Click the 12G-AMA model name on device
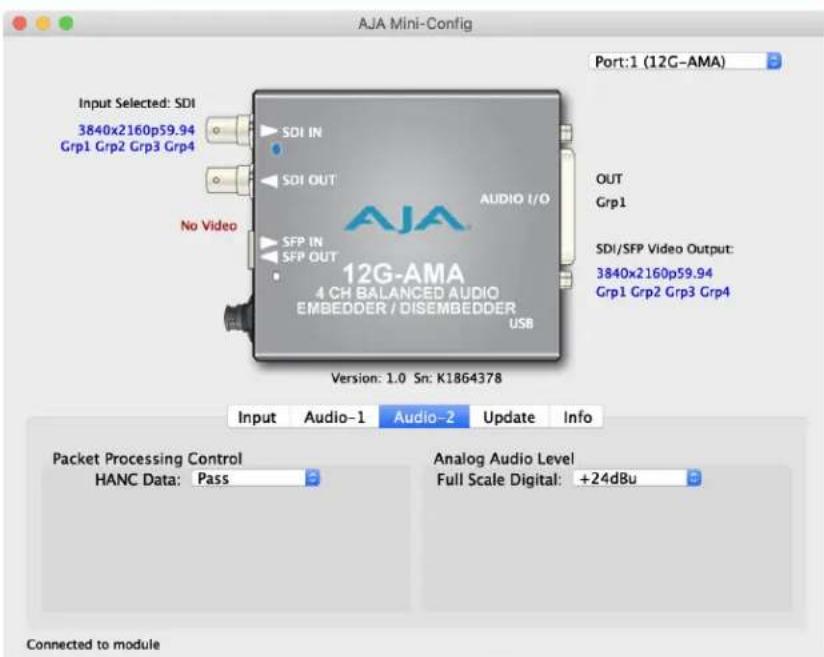The height and width of the screenshot is (657, 824). coord(403,274)
